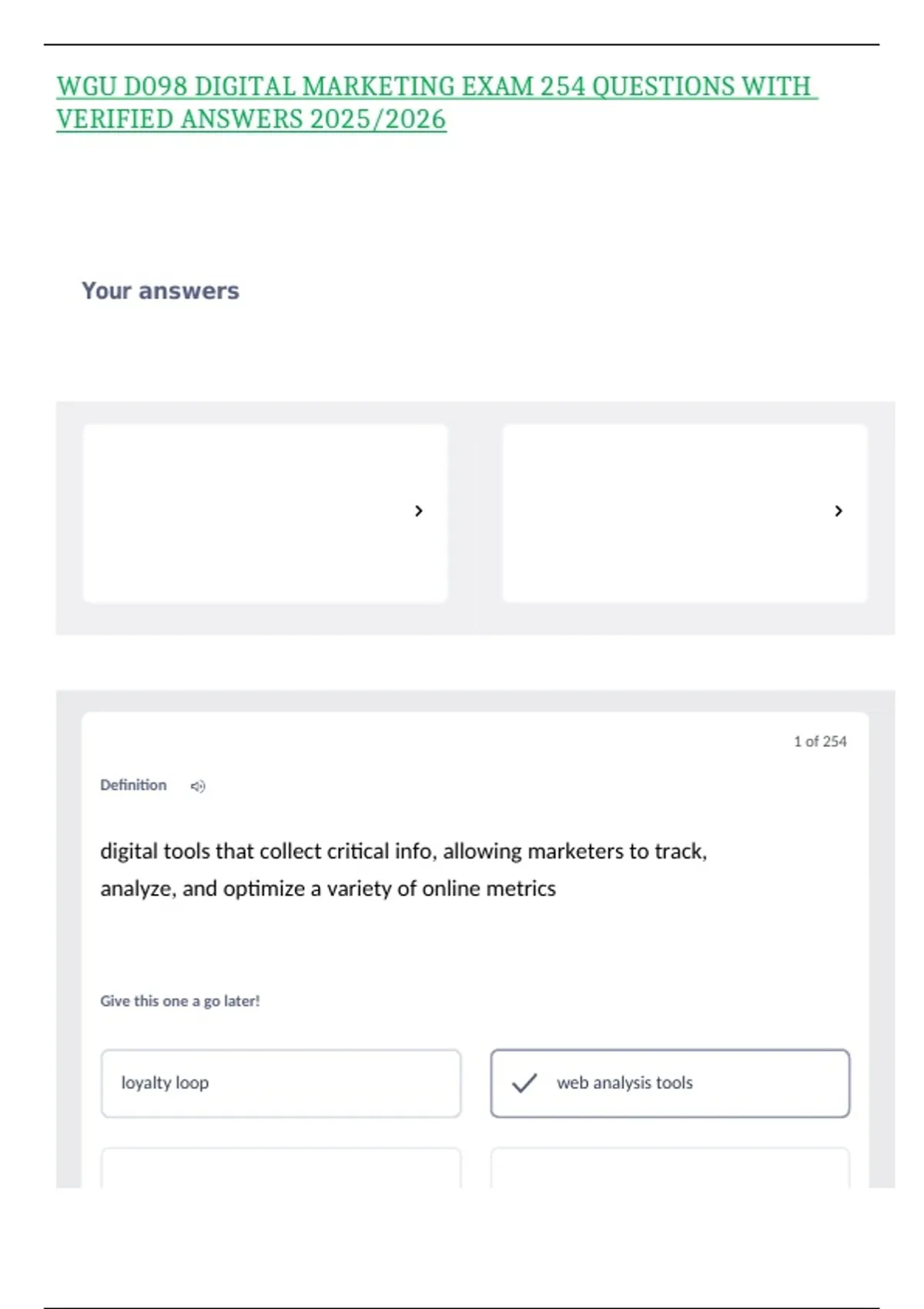The width and height of the screenshot is (924, 1309).
Task: Select the web analysis tools answer
Action: pyautogui.click(x=670, y=1083)
